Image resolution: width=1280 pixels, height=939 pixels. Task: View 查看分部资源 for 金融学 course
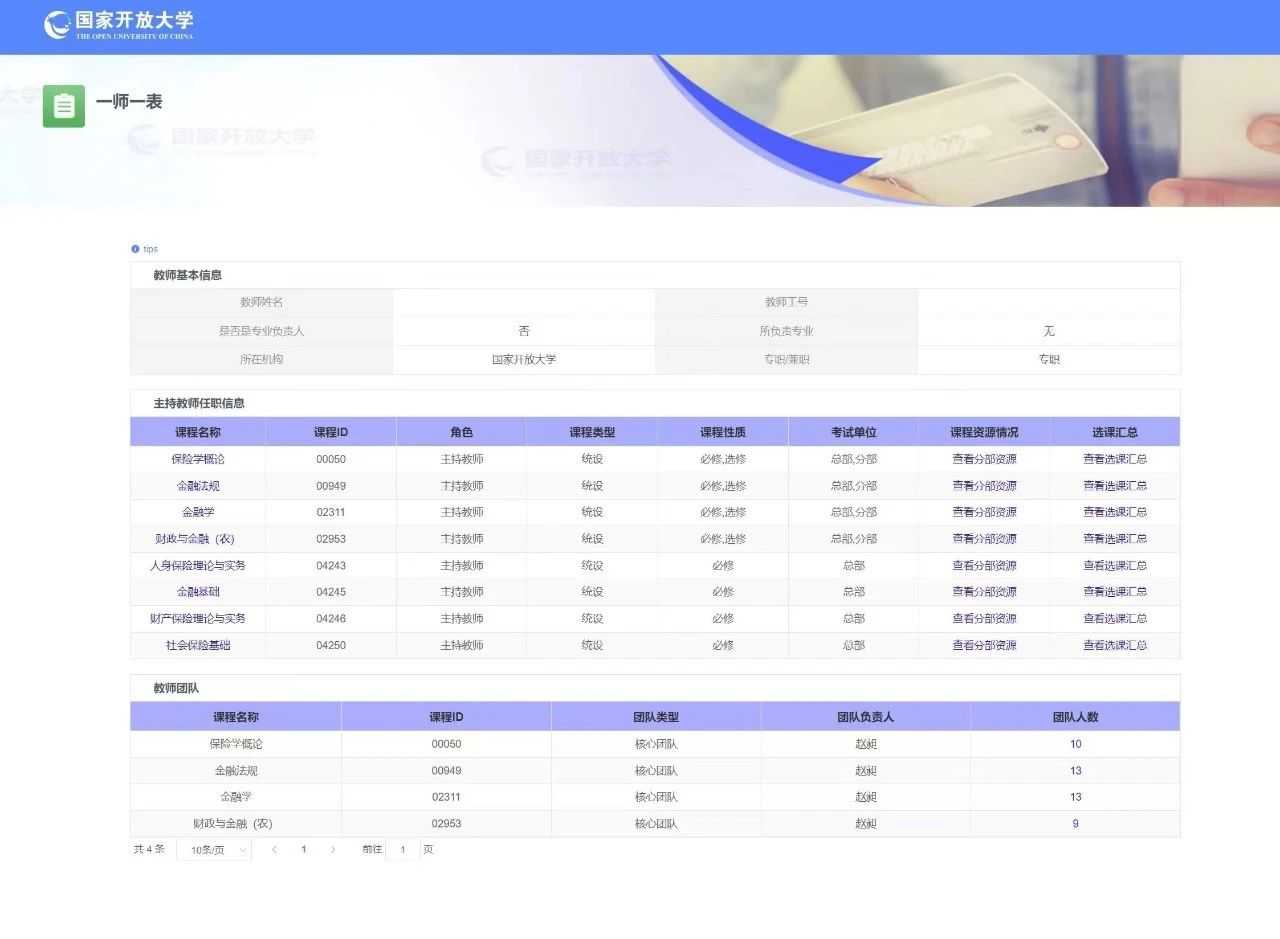coord(984,512)
